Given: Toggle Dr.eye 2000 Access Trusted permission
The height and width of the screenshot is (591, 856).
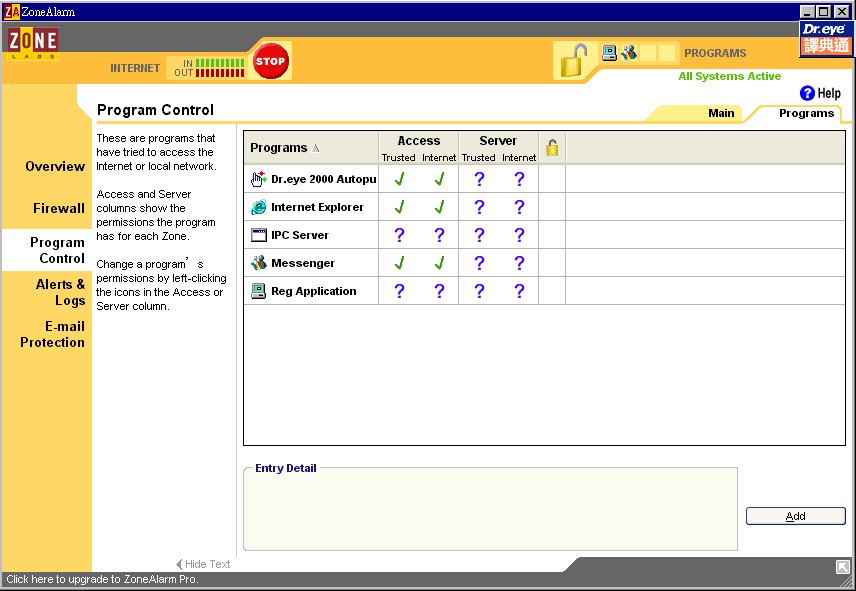Looking at the screenshot, I should point(399,179).
